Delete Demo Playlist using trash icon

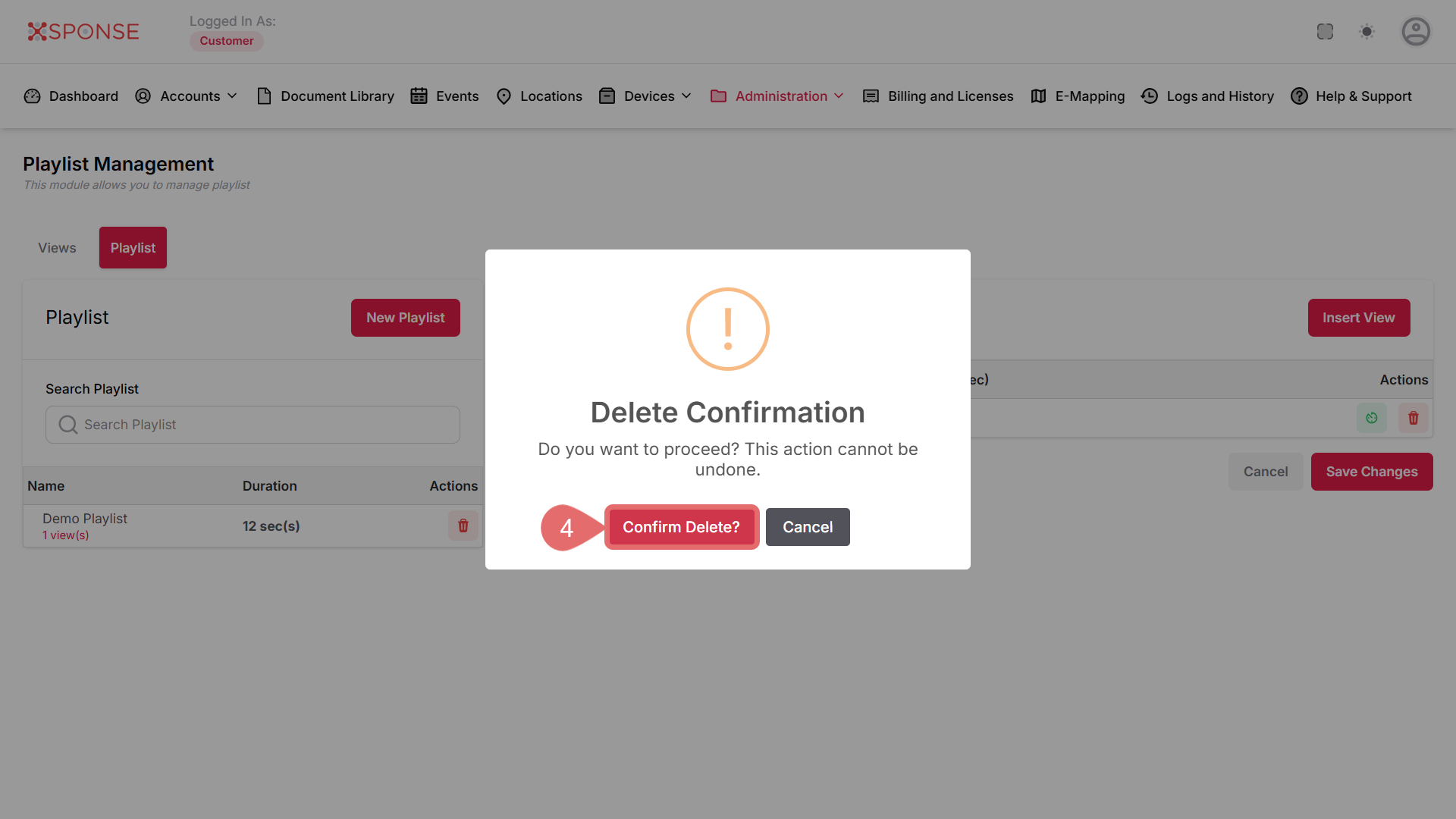(x=463, y=526)
